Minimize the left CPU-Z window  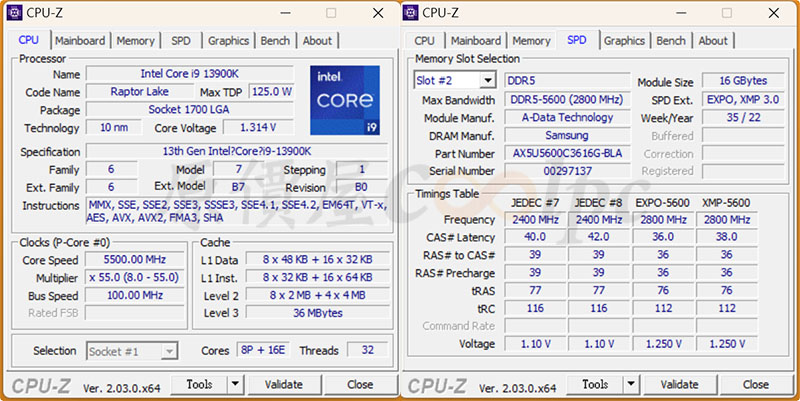(x=285, y=13)
